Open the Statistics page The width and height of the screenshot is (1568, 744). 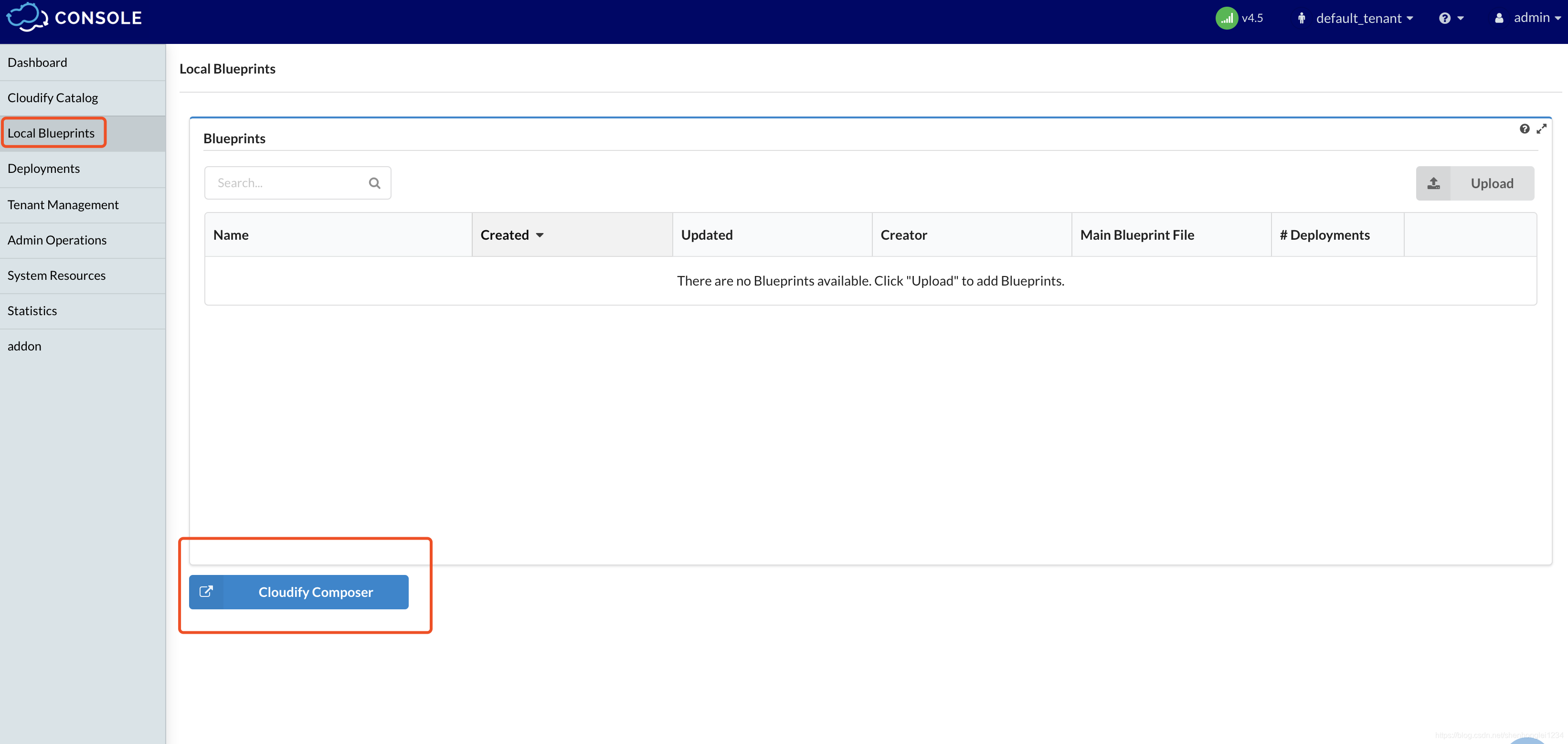(83, 311)
